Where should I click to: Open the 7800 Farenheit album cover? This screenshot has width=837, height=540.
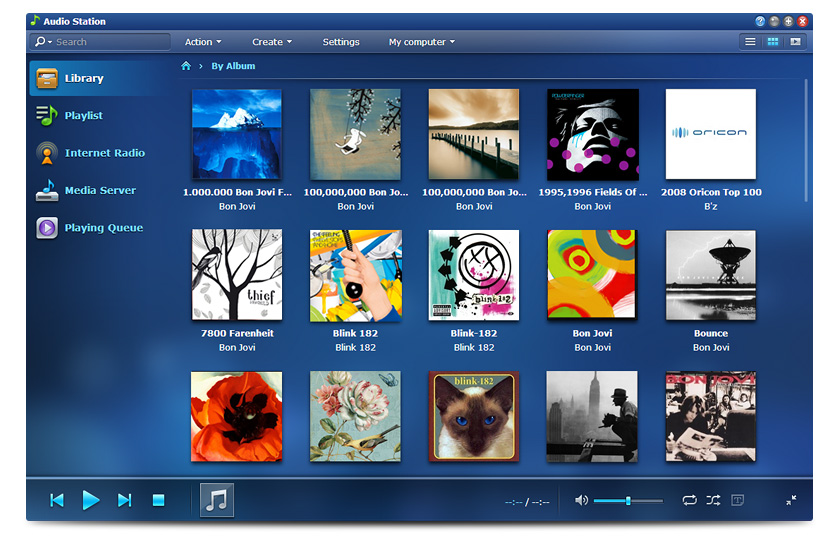237,275
